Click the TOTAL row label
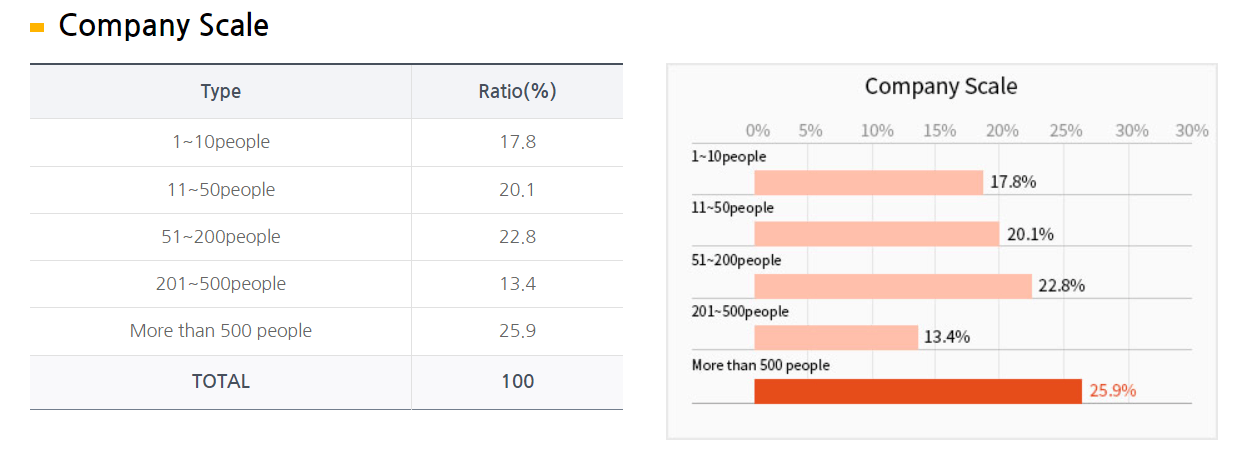The height and width of the screenshot is (459, 1240). tap(220, 381)
